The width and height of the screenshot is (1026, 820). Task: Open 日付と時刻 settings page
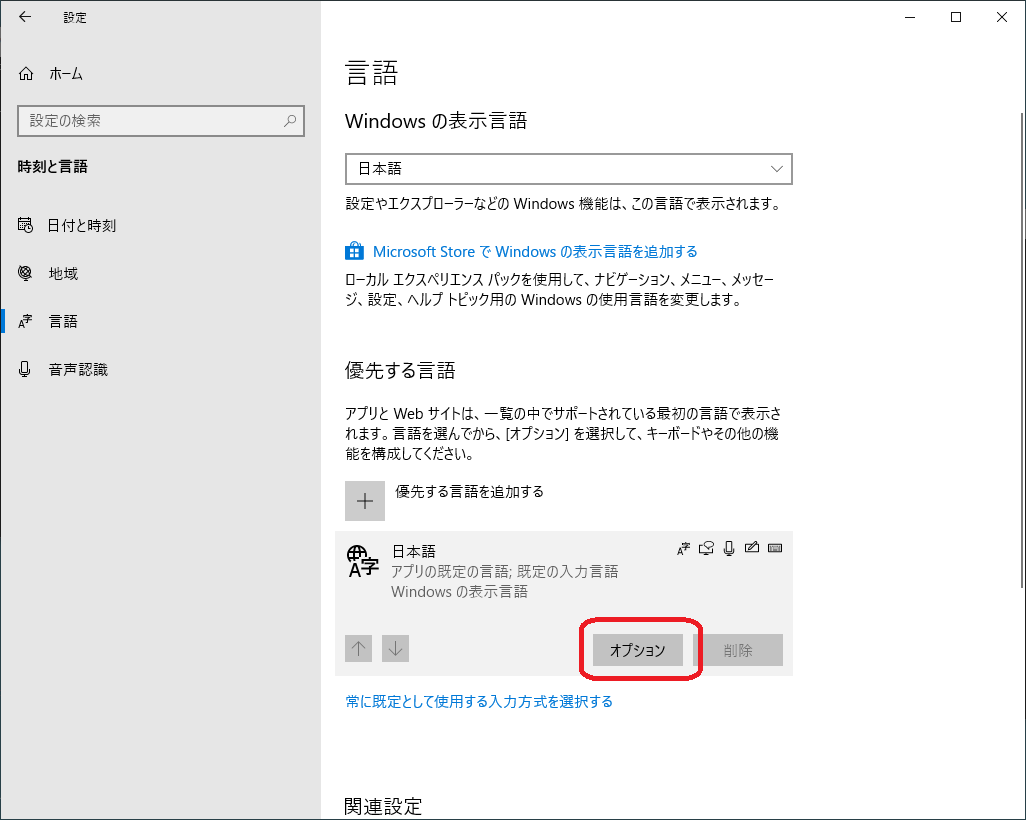(81, 226)
